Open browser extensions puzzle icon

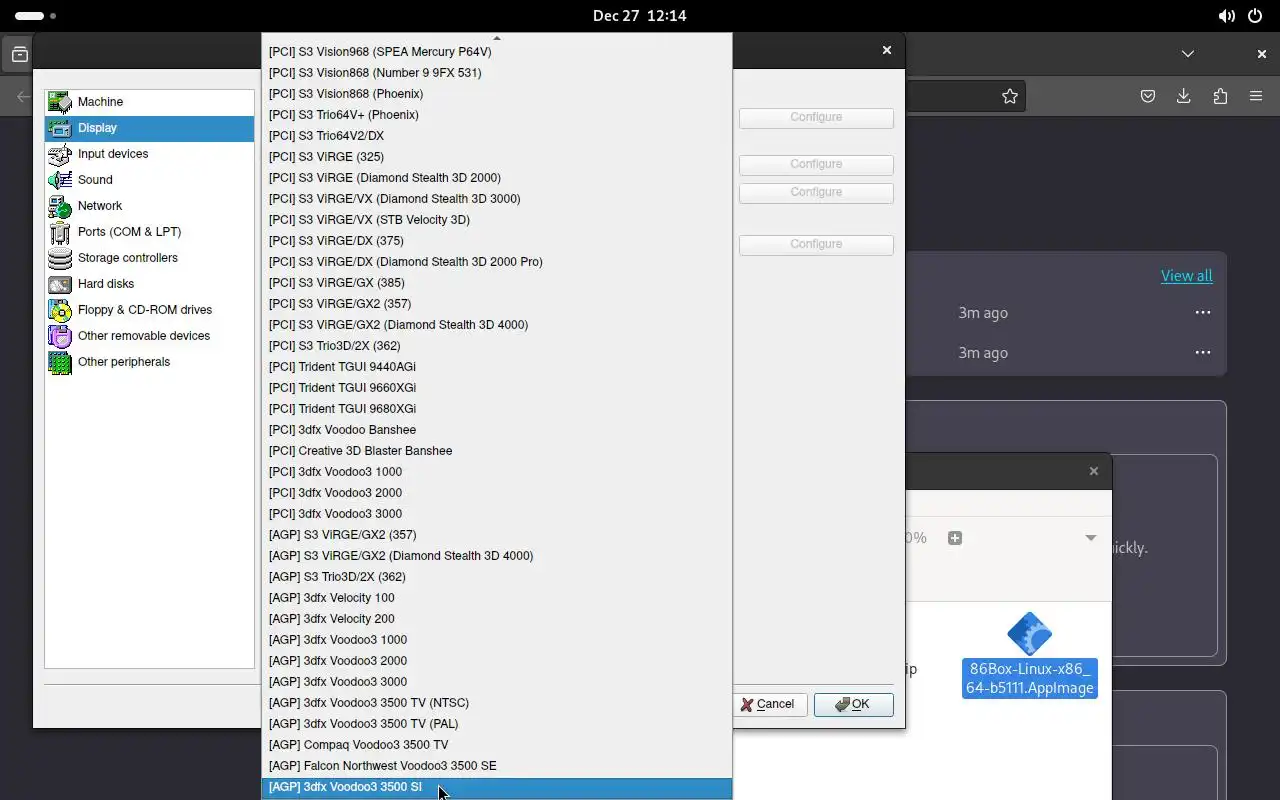pos(1220,96)
